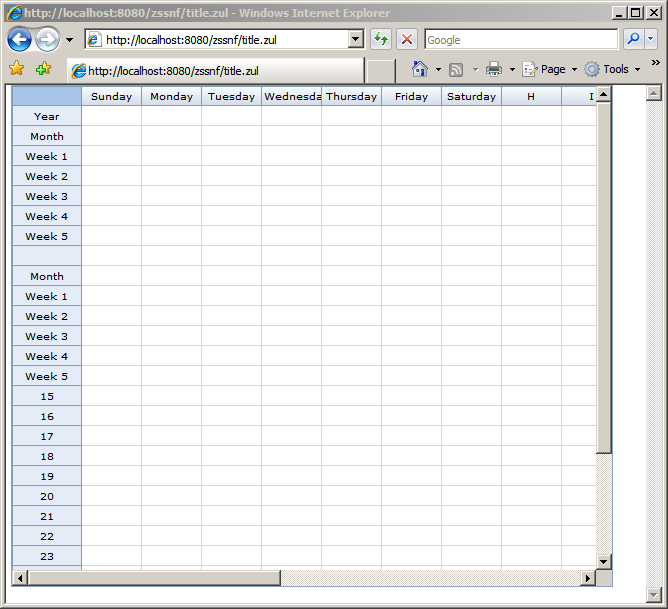The height and width of the screenshot is (609, 668).
Task: Click the Home page icon
Action: [420, 69]
